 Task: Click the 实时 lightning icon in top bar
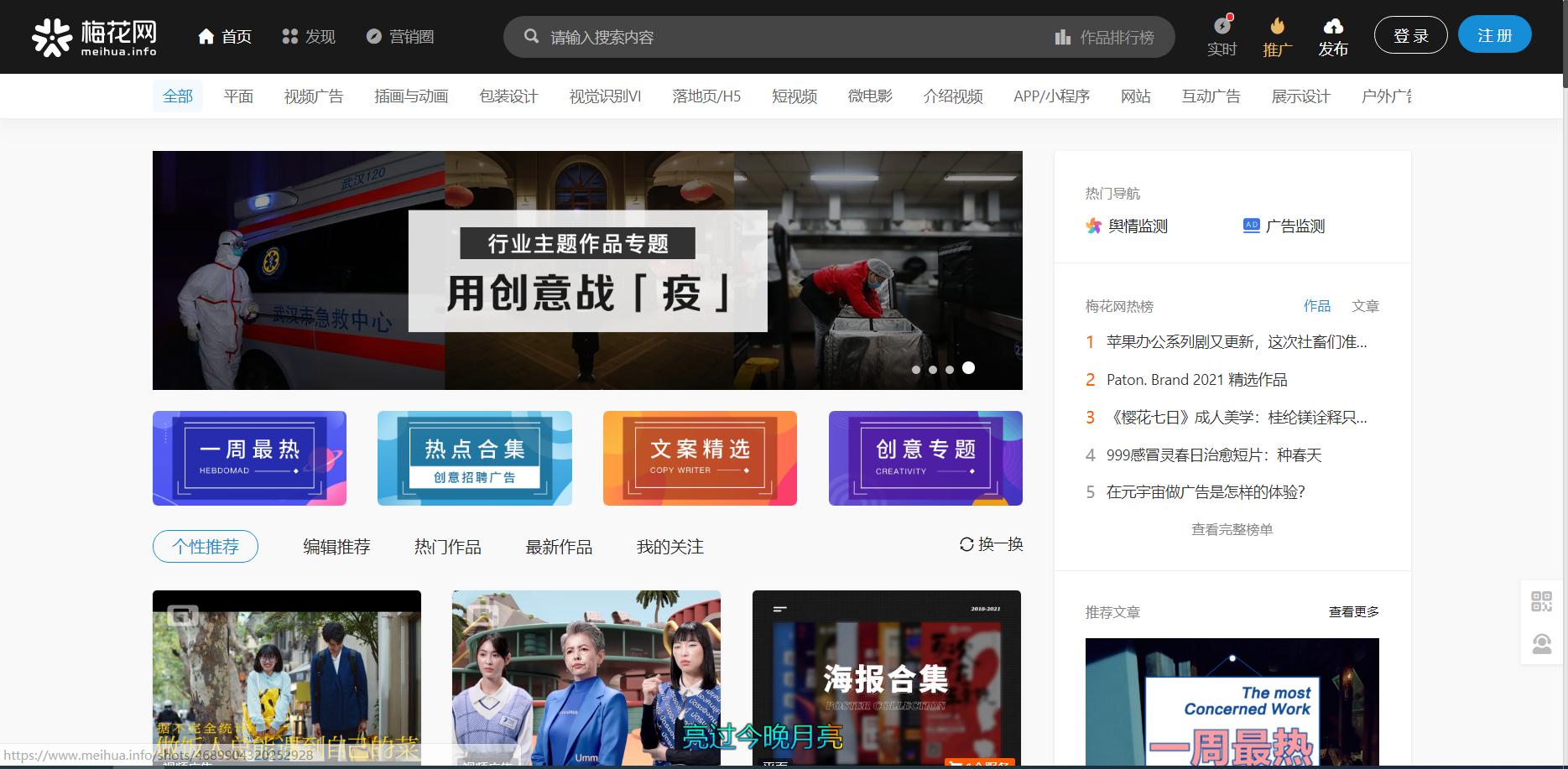point(1222,28)
